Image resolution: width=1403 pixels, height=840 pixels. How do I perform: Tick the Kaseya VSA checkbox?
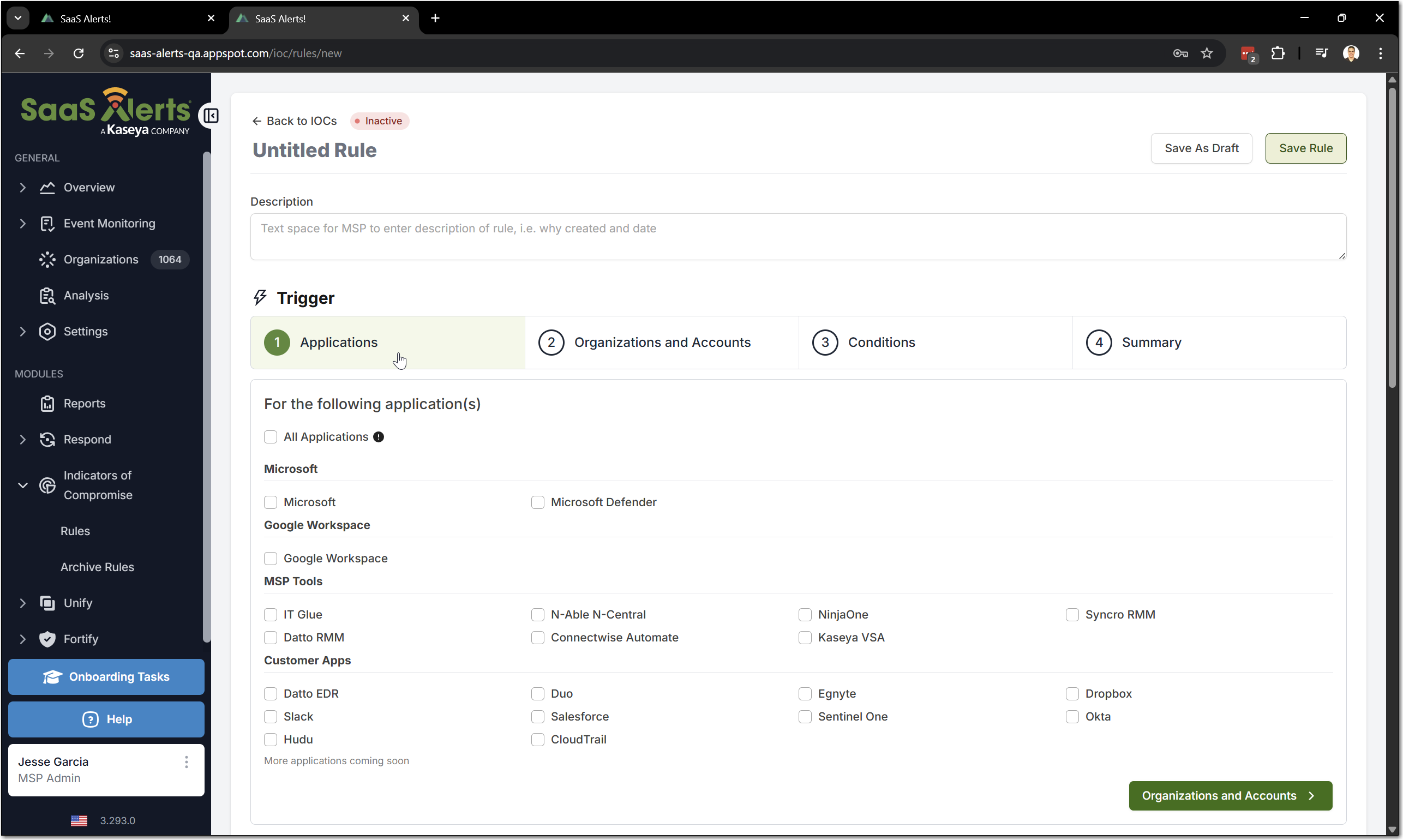click(805, 637)
